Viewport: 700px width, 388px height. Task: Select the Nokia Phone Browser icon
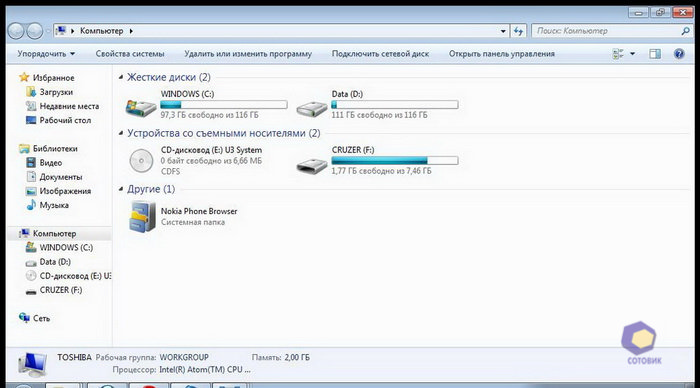tap(142, 217)
